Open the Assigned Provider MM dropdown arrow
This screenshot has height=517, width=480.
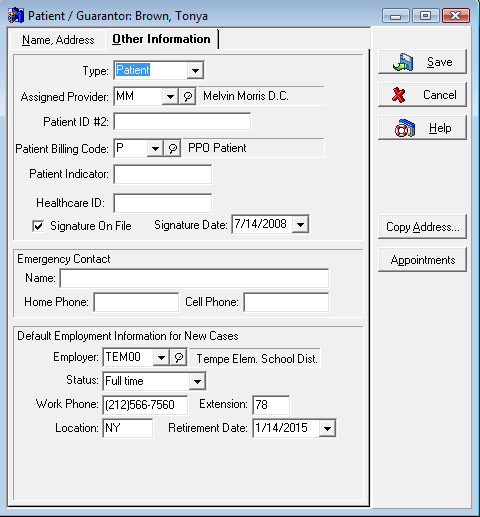click(x=170, y=97)
